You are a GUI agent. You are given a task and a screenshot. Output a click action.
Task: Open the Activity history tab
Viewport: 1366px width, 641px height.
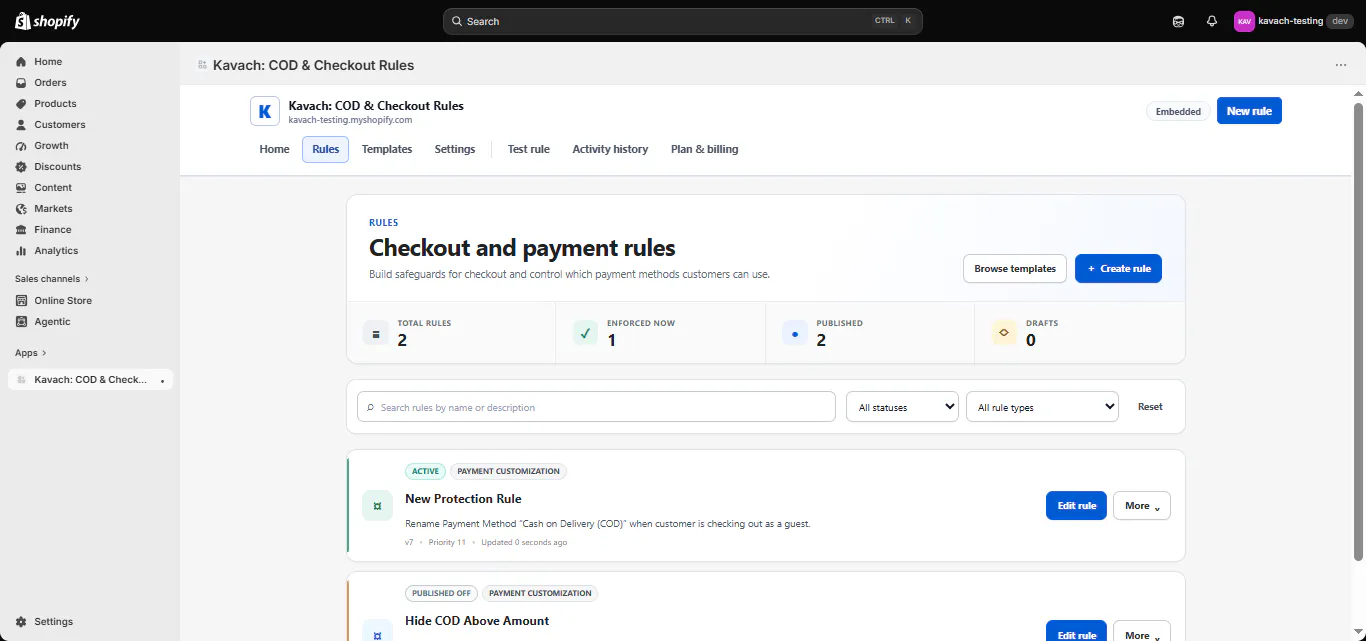[x=610, y=149]
